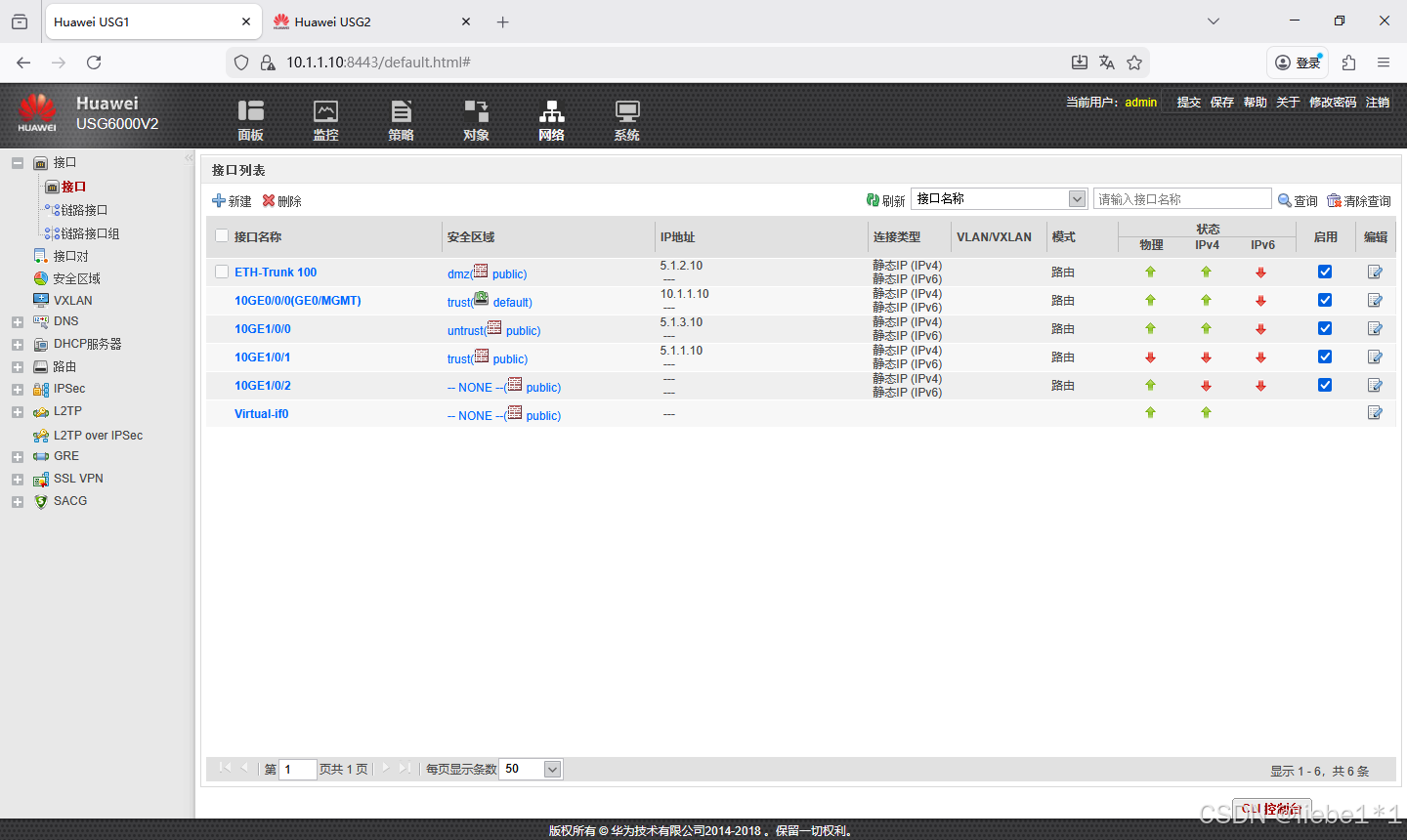Toggle 启用 checkbox for 10GE1/0/0

point(1325,328)
